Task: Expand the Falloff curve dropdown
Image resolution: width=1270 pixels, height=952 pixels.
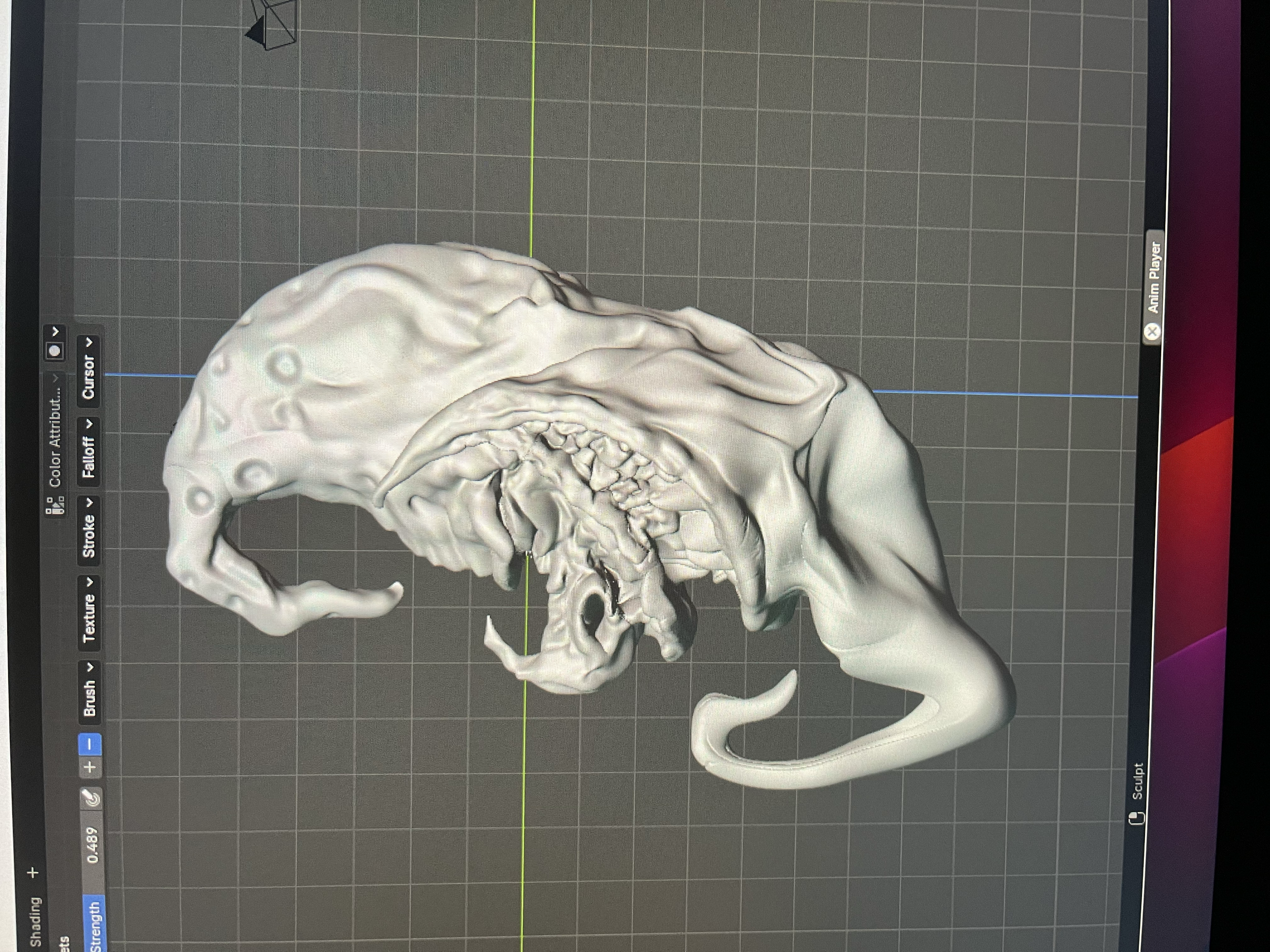Action: [89, 451]
